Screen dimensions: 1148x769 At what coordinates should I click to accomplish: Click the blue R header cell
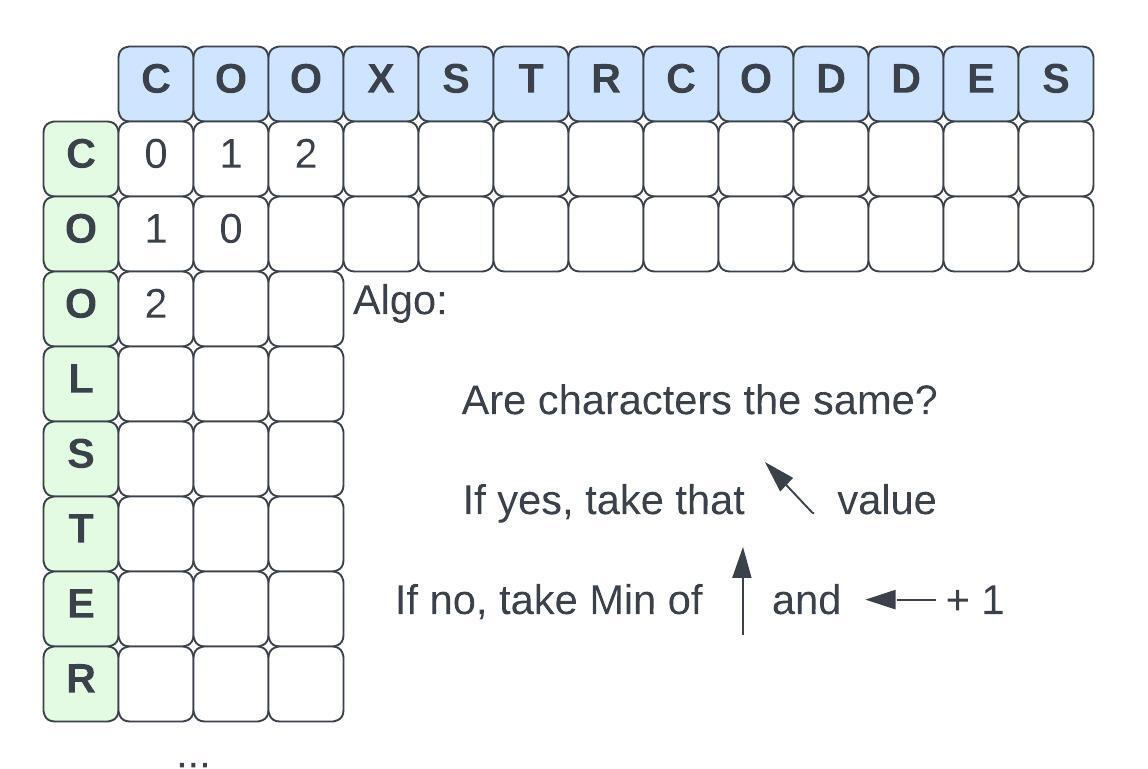(x=606, y=79)
